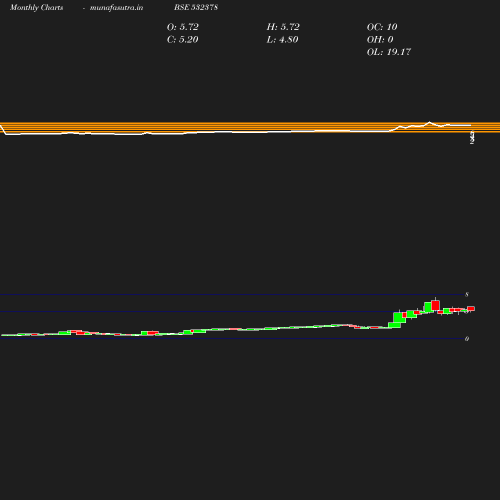Click the 'L: 4.80' low value
Image resolution: width=500 pixels, height=500 pixels.
[282, 40]
